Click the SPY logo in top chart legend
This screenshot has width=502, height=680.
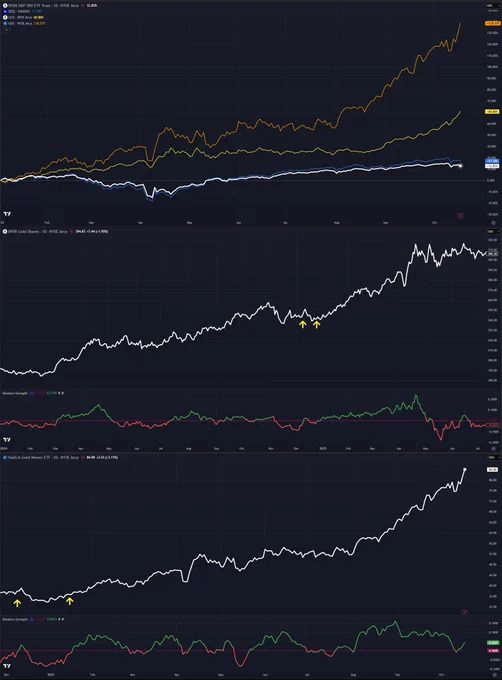[5, 5]
